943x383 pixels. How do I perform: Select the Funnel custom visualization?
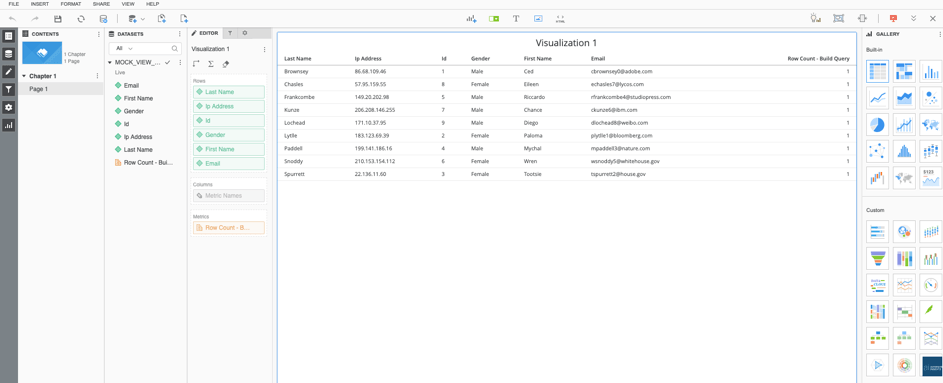tap(877, 258)
